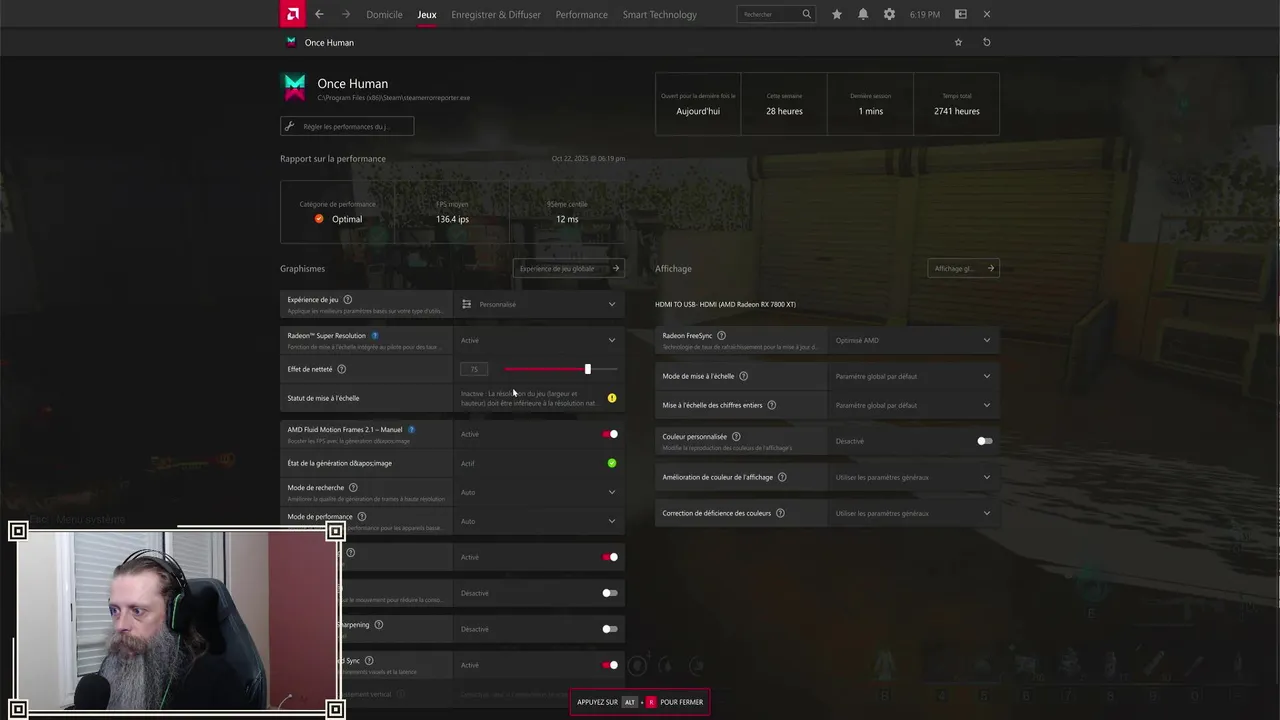Screen dimensions: 1280x720
Task: Click the sharpness effect slider handle
Action: coord(588,369)
